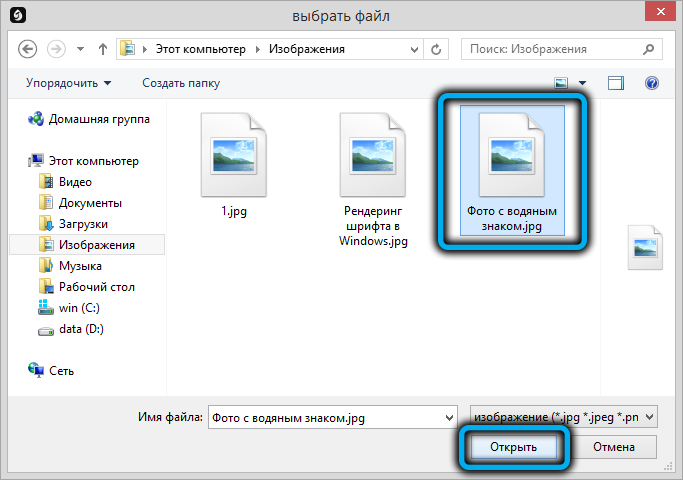Open the view options dropdown arrow
Image resolution: width=683 pixels, height=480 pixels.
[x=582, y=83]
